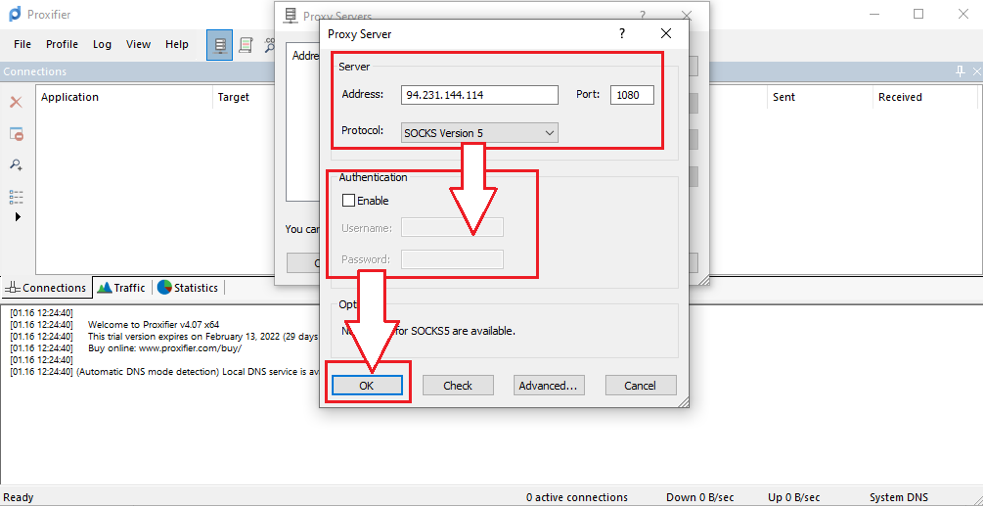Image resolution: width=983 pixels, height=506 pixels.
Task: Confirm with the OK button
Action: click(367, 386)
